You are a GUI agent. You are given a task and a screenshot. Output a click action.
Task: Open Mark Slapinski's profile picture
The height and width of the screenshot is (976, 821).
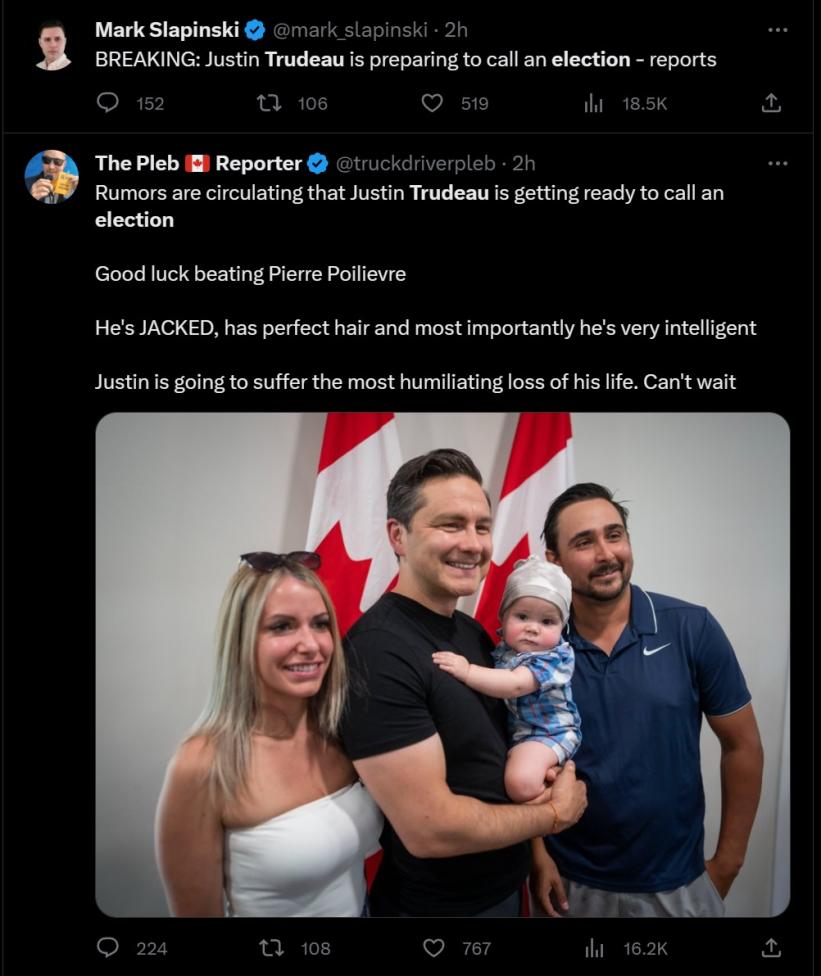[53, 45]
